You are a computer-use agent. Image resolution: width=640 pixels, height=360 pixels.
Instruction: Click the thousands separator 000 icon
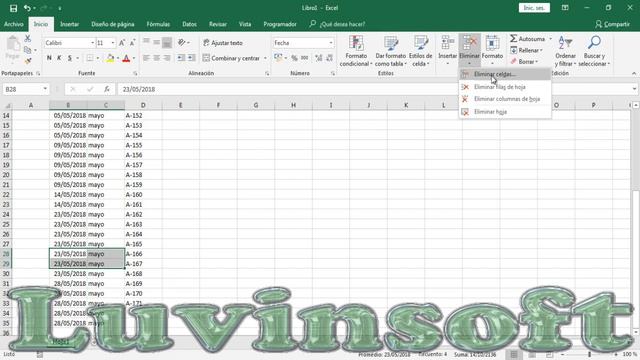click(x=304, y=58)
